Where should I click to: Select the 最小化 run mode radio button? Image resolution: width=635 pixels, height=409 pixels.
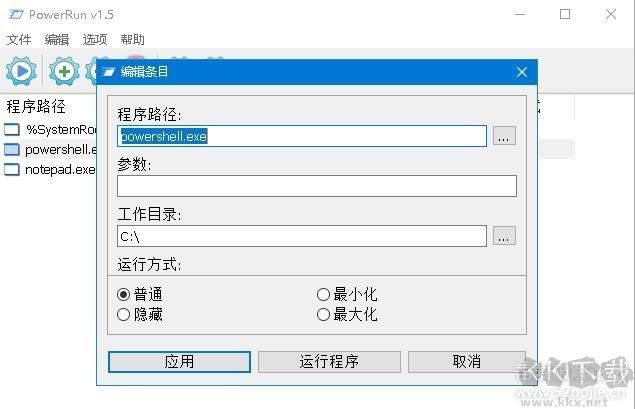(323, 294)
